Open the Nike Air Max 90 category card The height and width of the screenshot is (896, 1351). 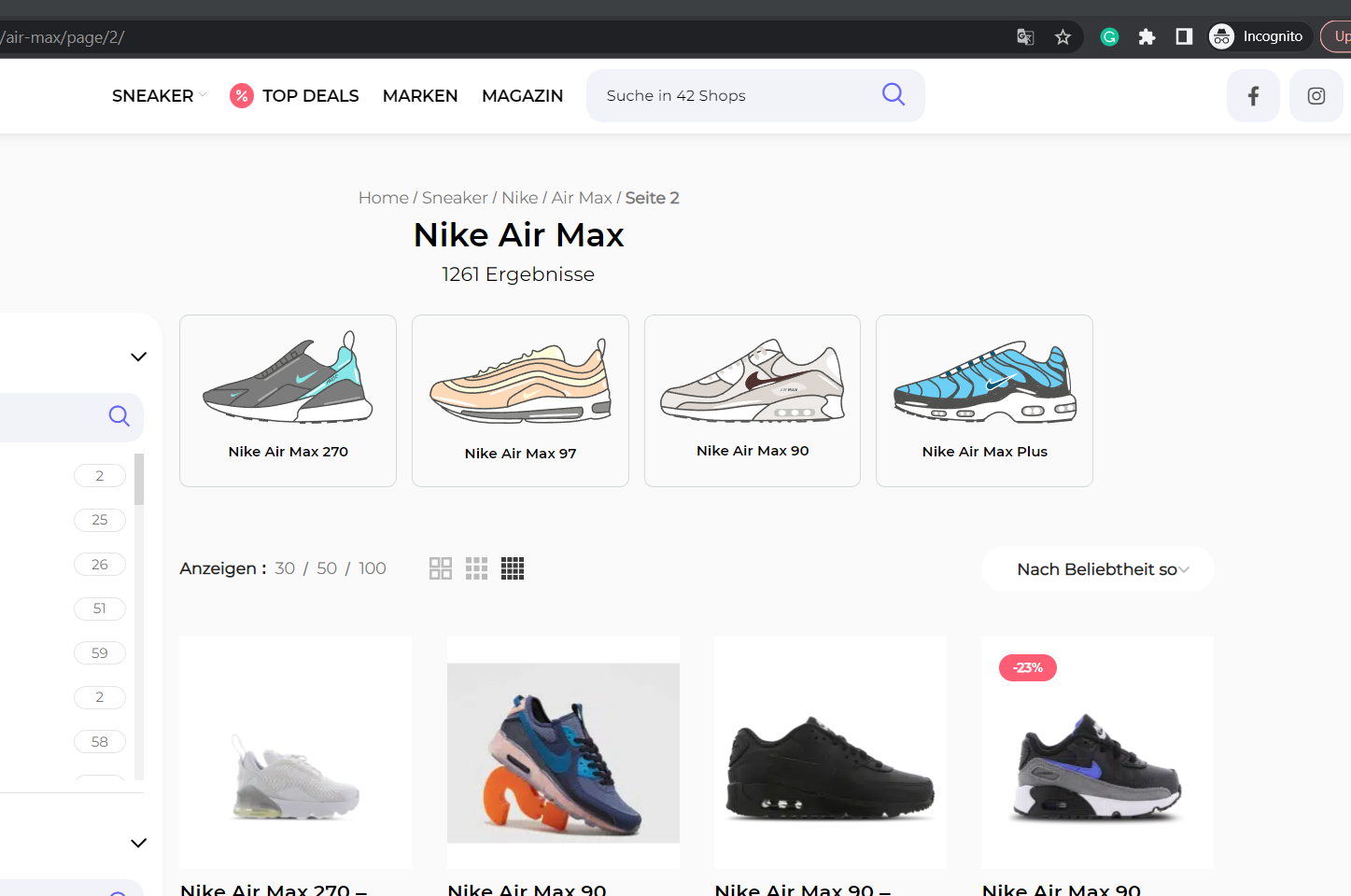(753, 400)
